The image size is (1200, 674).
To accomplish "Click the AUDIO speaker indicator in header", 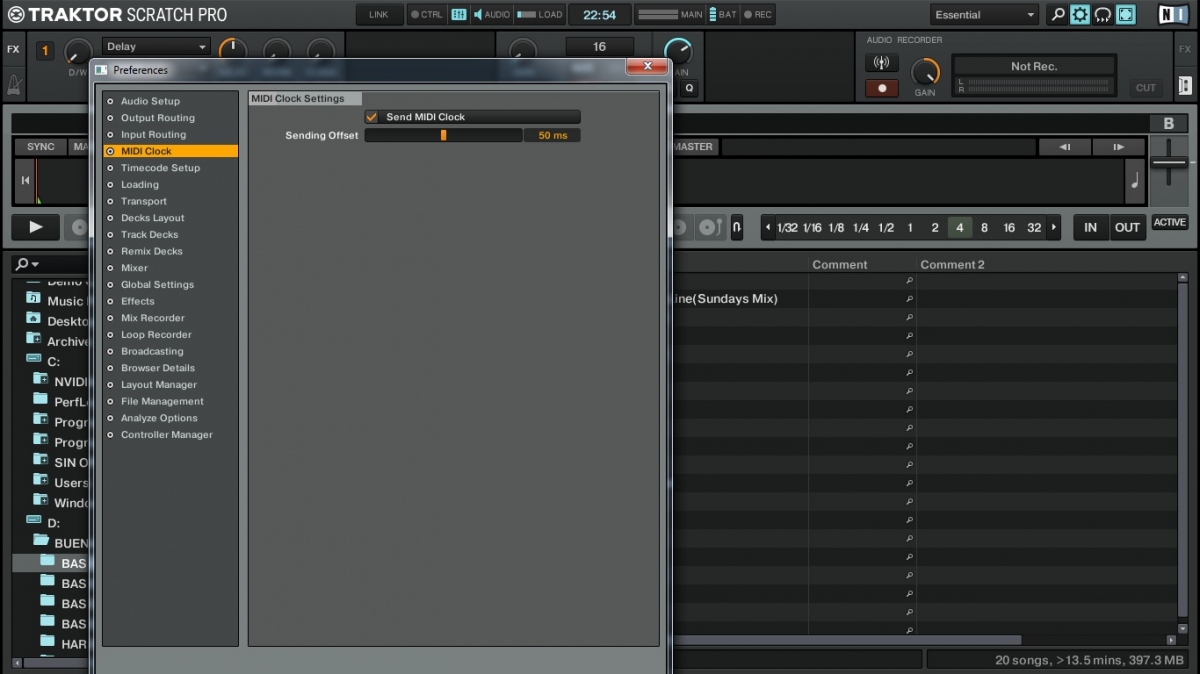I will coord(491,15).
